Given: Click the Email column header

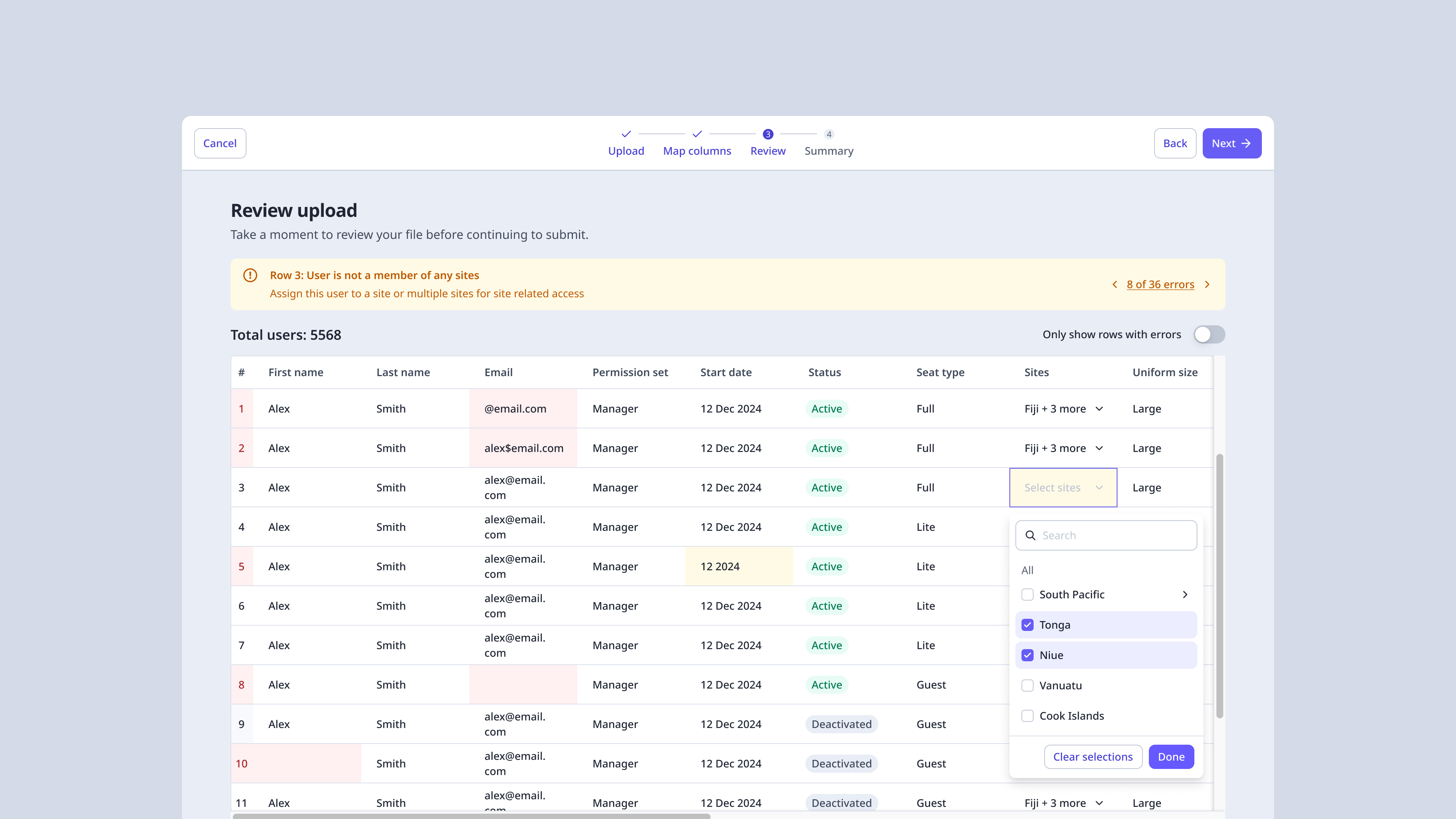Looking at the screenshot, I should pos(498,372).
